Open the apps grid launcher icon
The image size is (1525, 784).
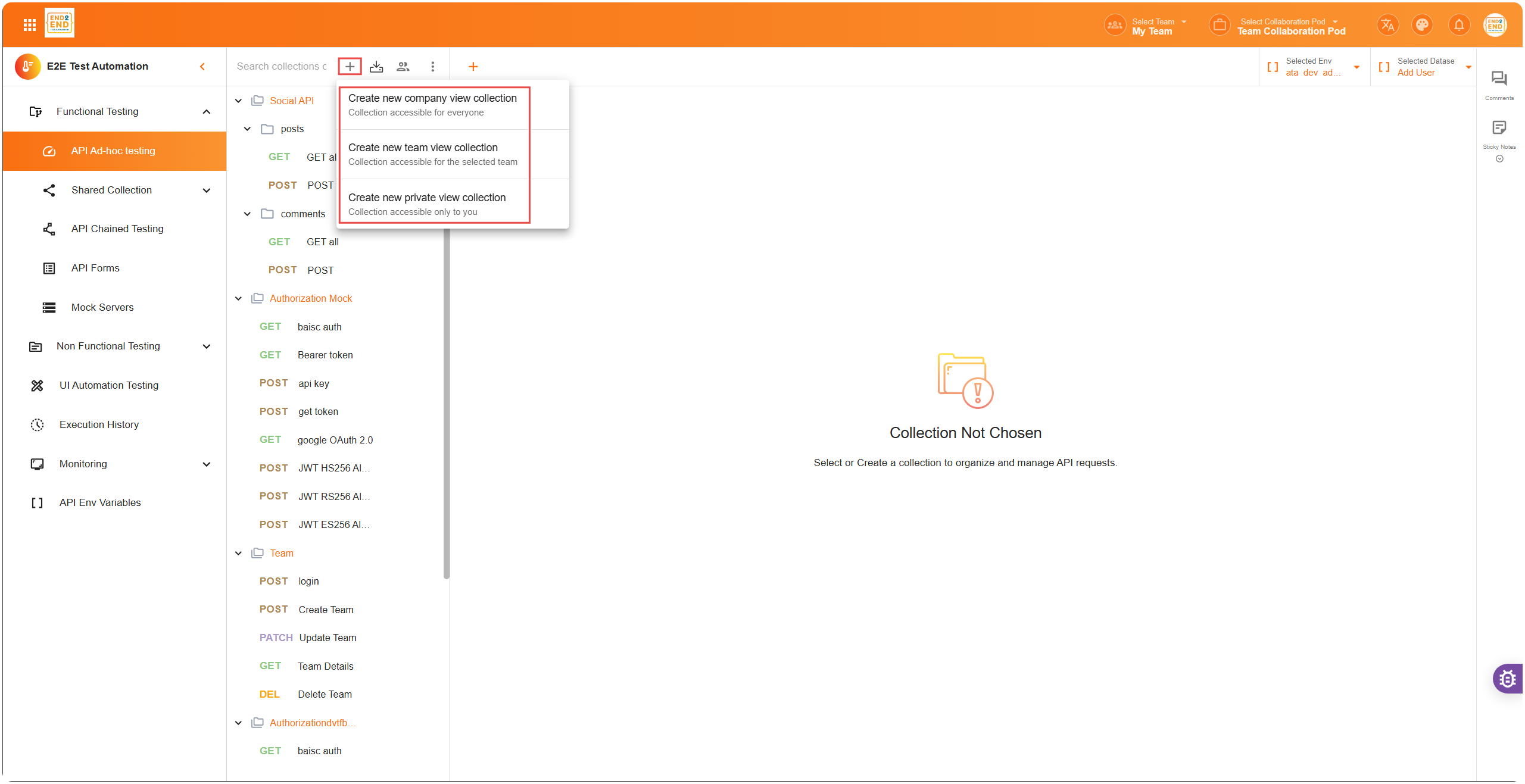pos(30,25)
